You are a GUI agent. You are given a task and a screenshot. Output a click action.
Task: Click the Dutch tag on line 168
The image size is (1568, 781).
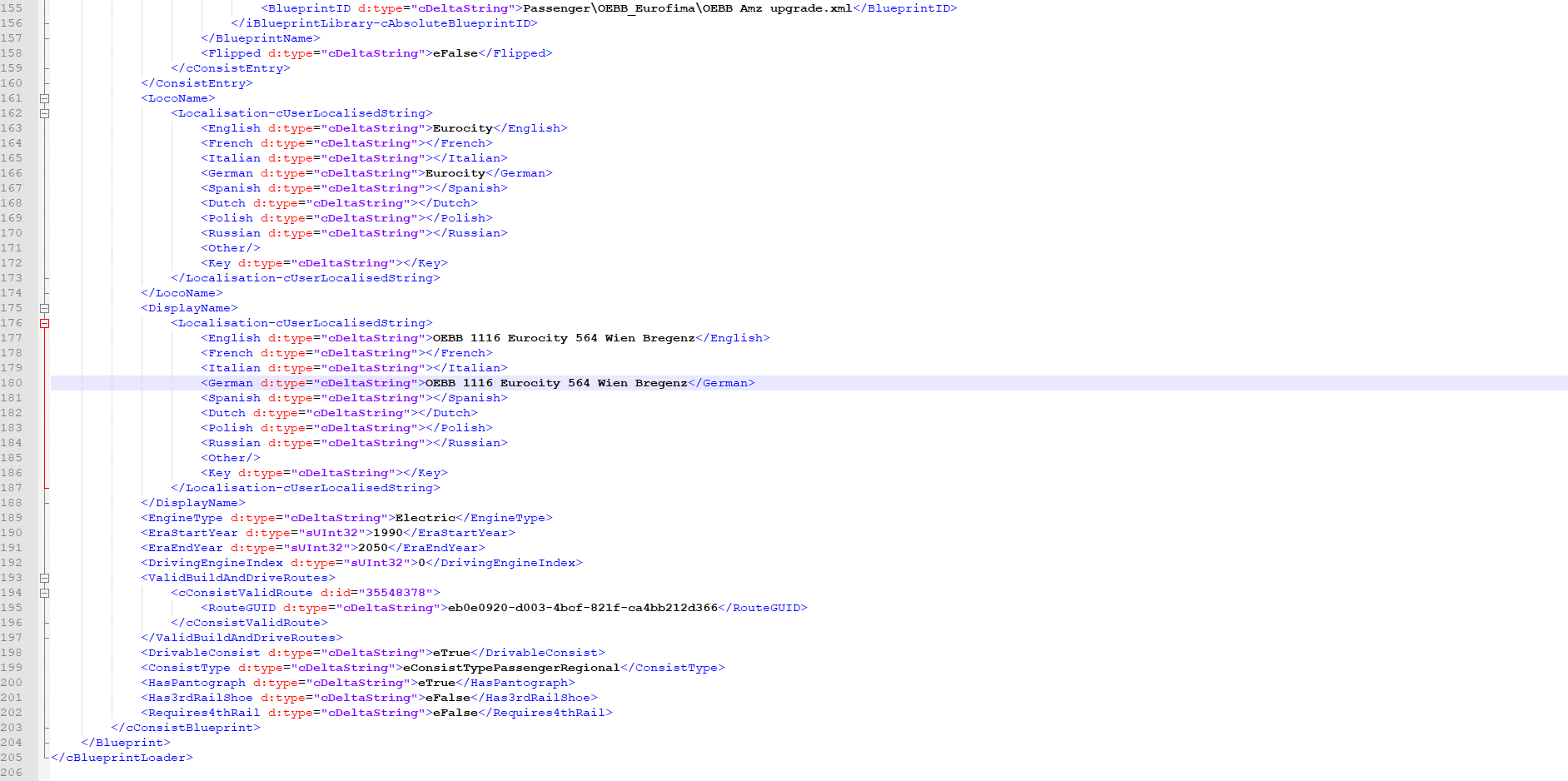pos(339,203)
